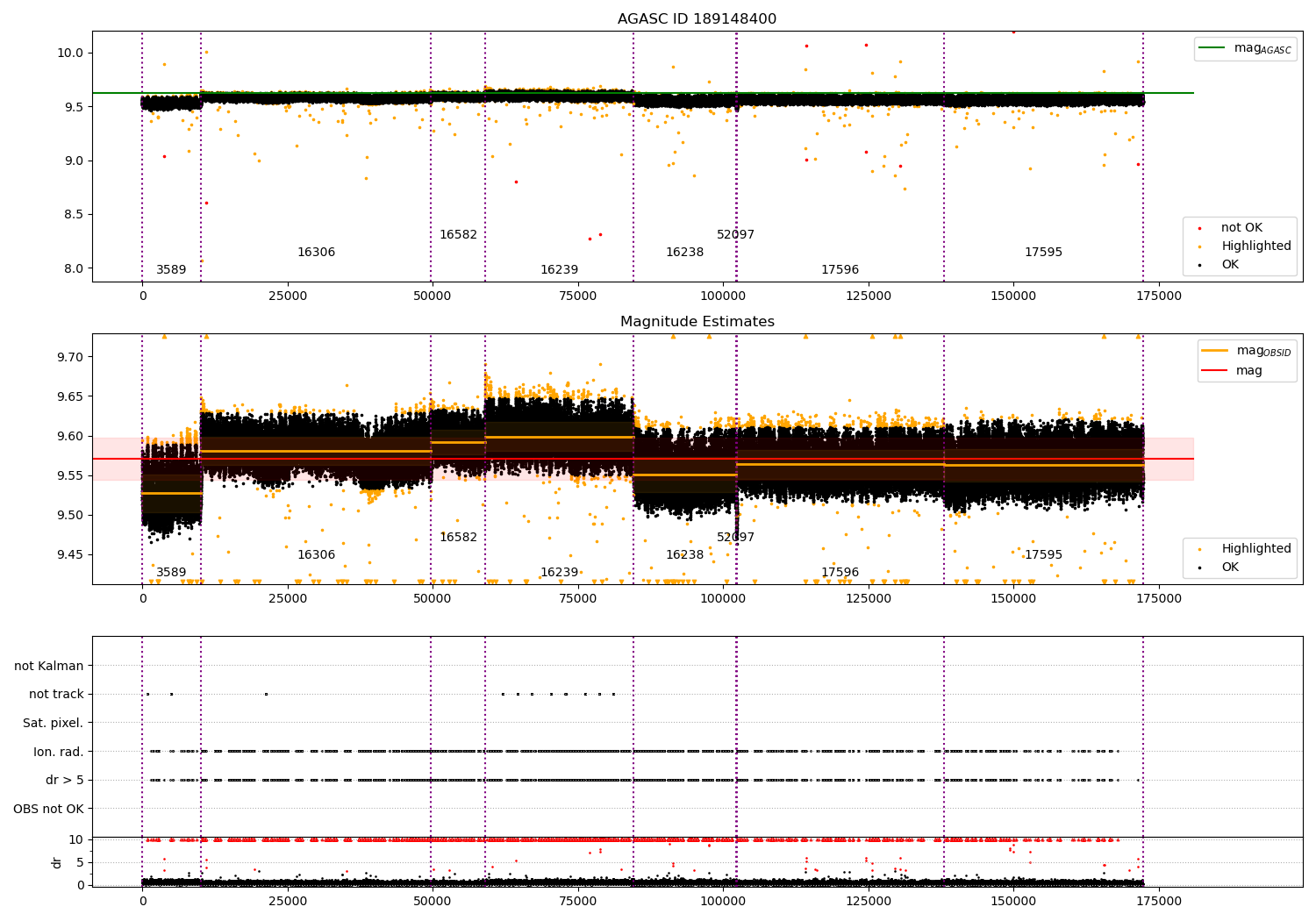This screenshot has width=1316, height=921.
Task: Click obsid label 16582 in top plot
Action: coord(458,235)
